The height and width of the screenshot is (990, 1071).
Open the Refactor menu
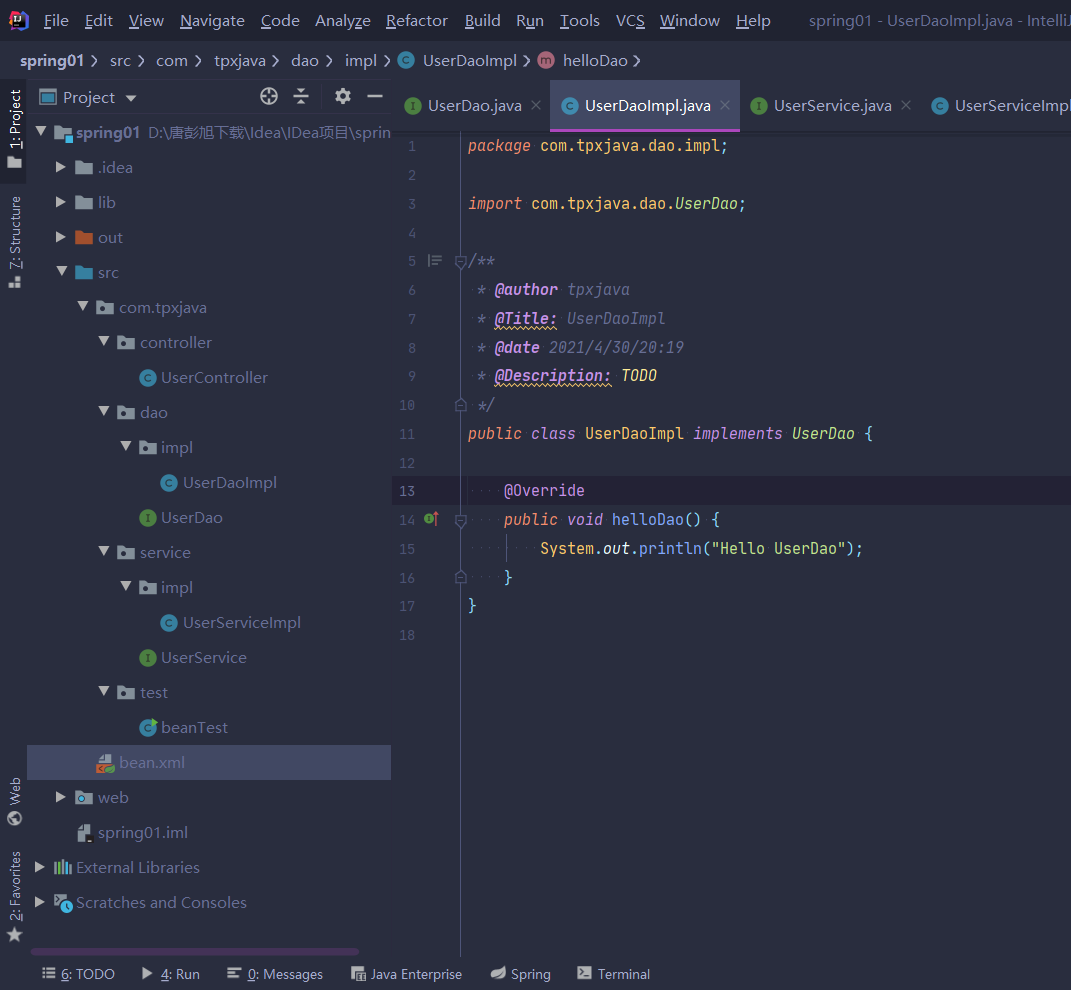click(x=417, y=21)
